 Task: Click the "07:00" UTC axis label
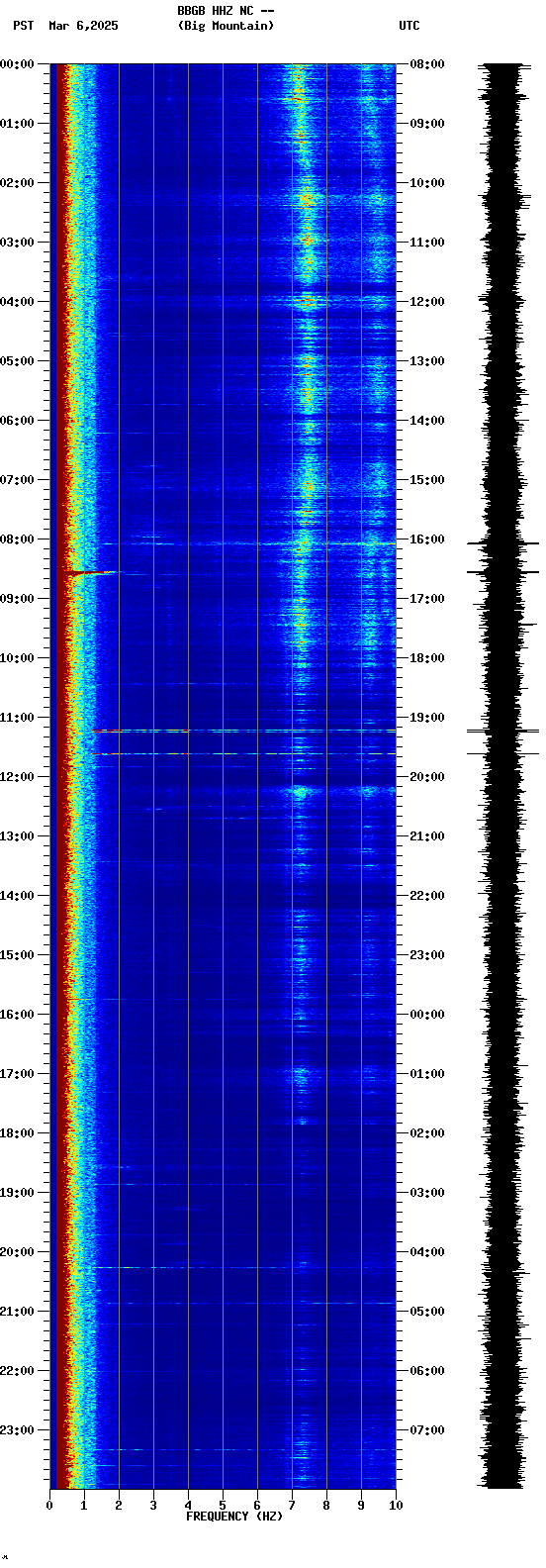click(x=427, y=1430)
